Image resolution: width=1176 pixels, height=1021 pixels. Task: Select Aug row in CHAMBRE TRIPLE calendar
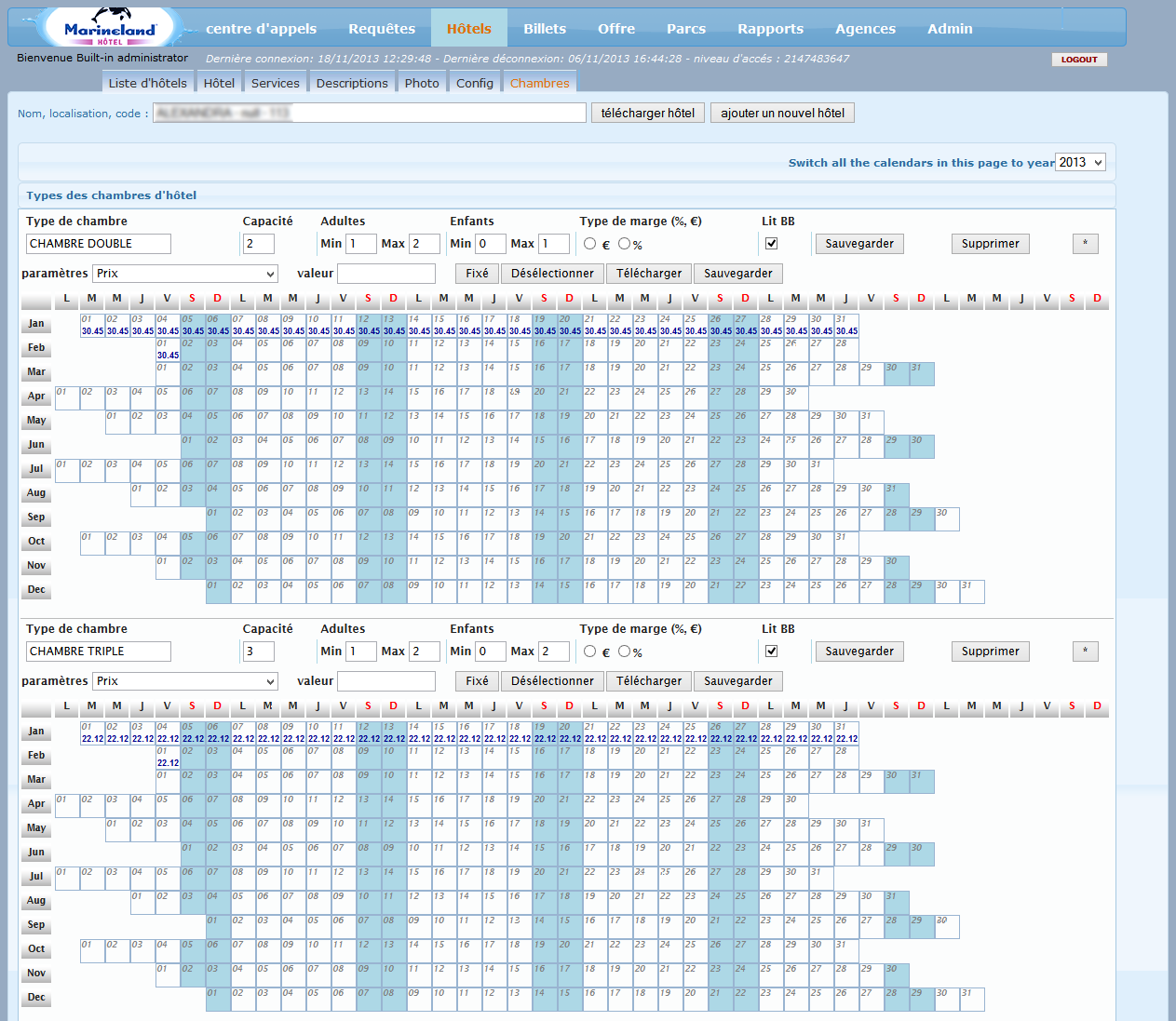[x=36, y=901]
